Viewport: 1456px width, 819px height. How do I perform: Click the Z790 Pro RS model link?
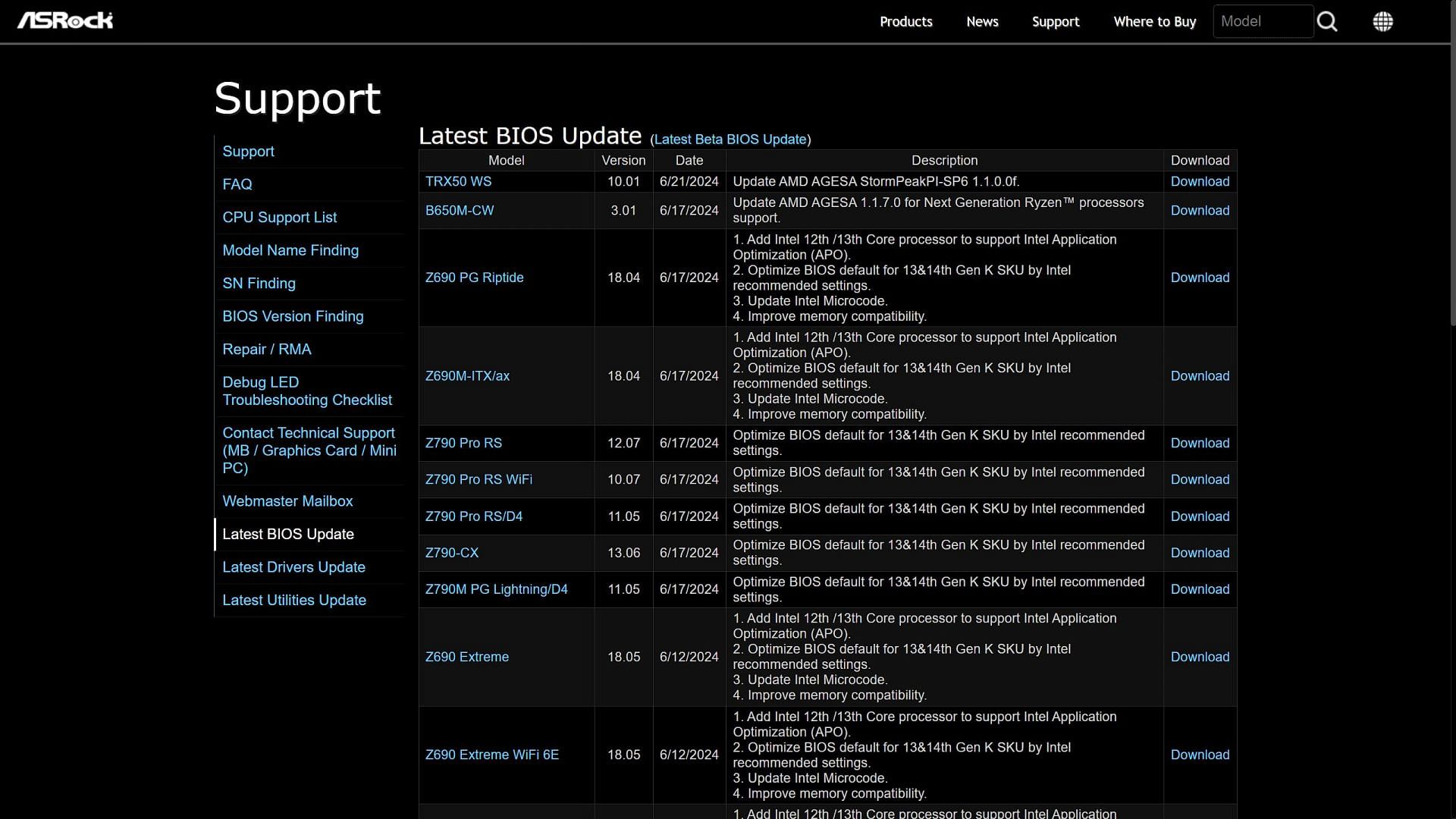(463, 442)
